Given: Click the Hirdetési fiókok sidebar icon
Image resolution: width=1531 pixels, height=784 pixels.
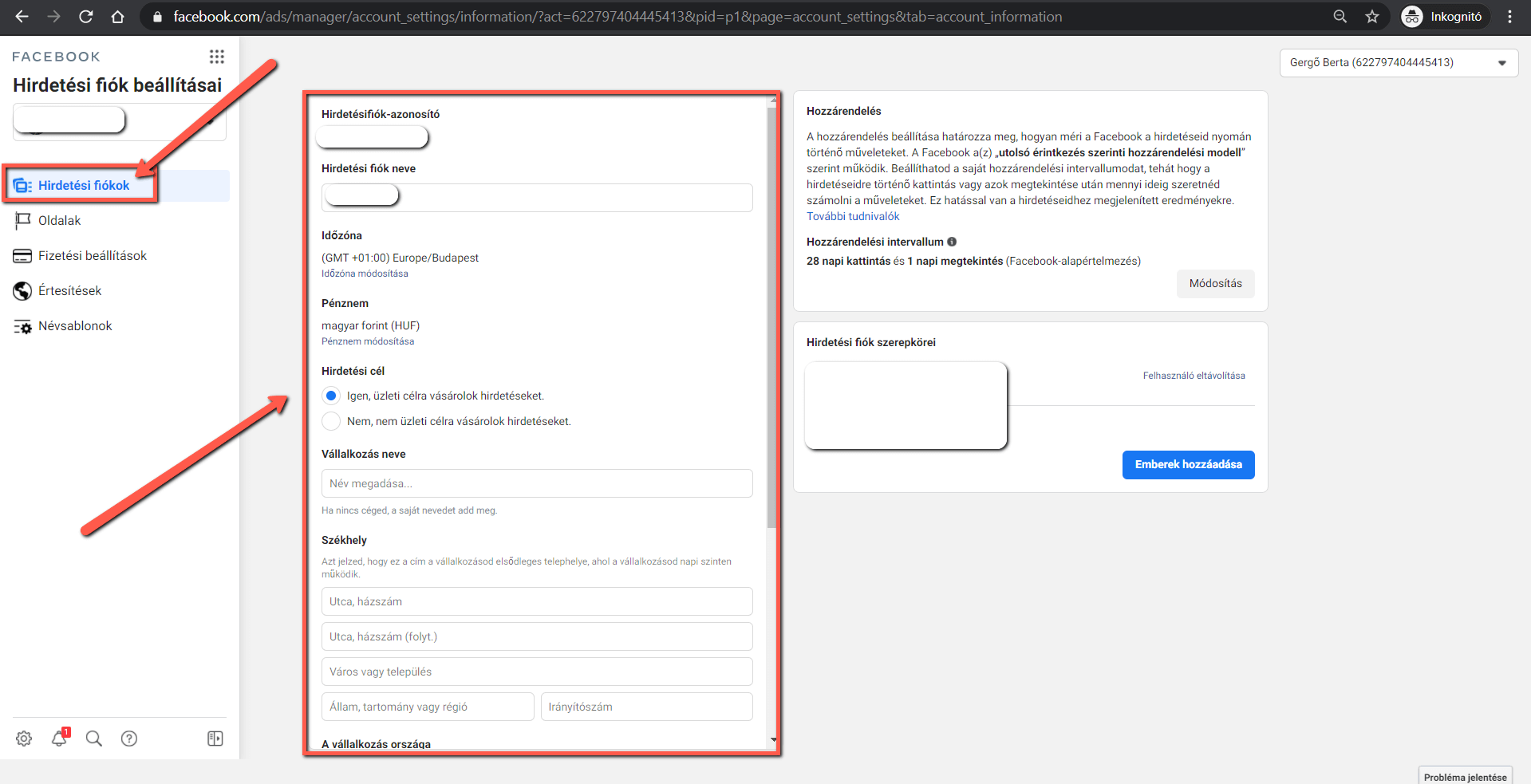Looking at the screenshot, I should click(22, 186).
